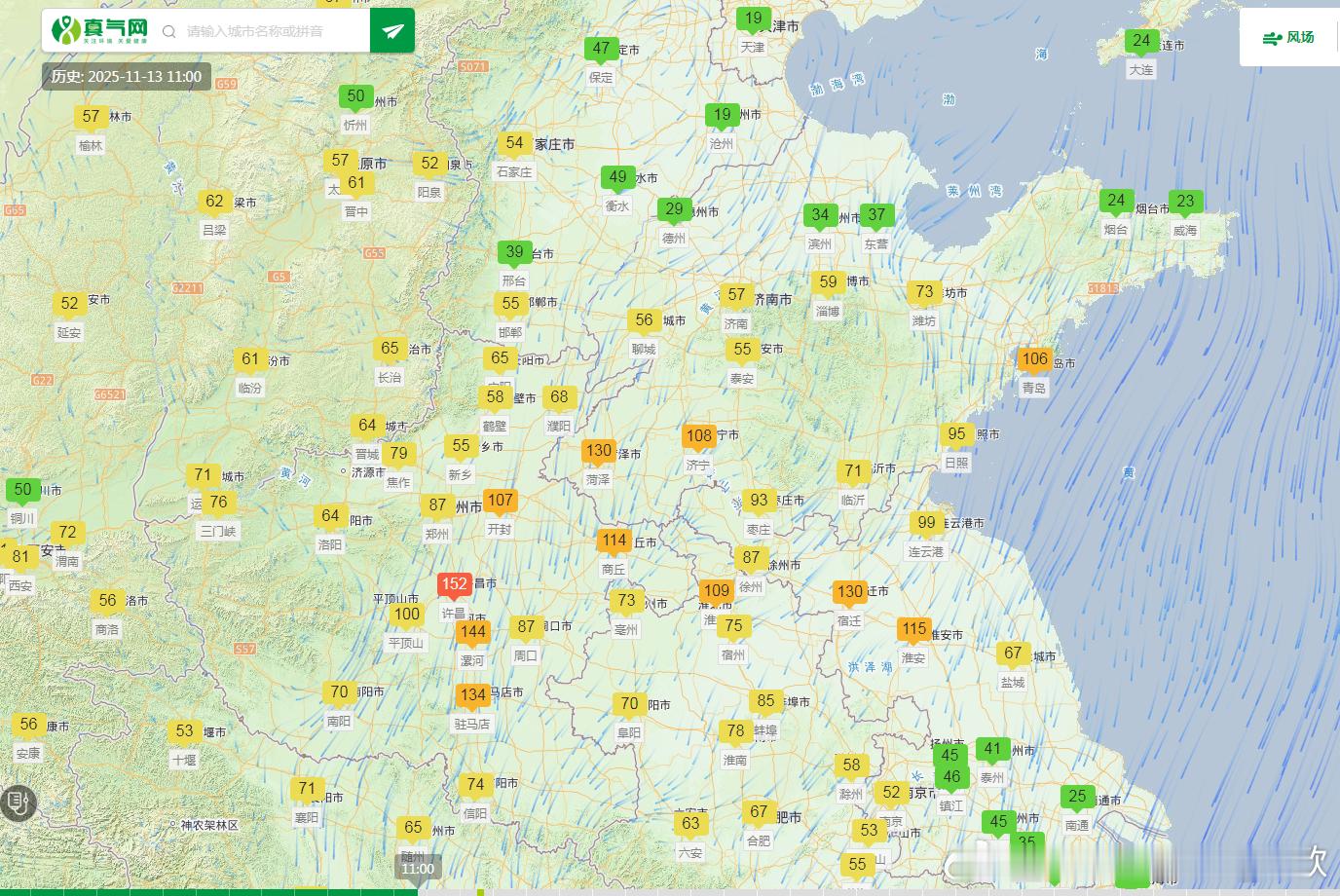
Task: Click the green paper-plane locate button
Action: click(x=392, y=31)
